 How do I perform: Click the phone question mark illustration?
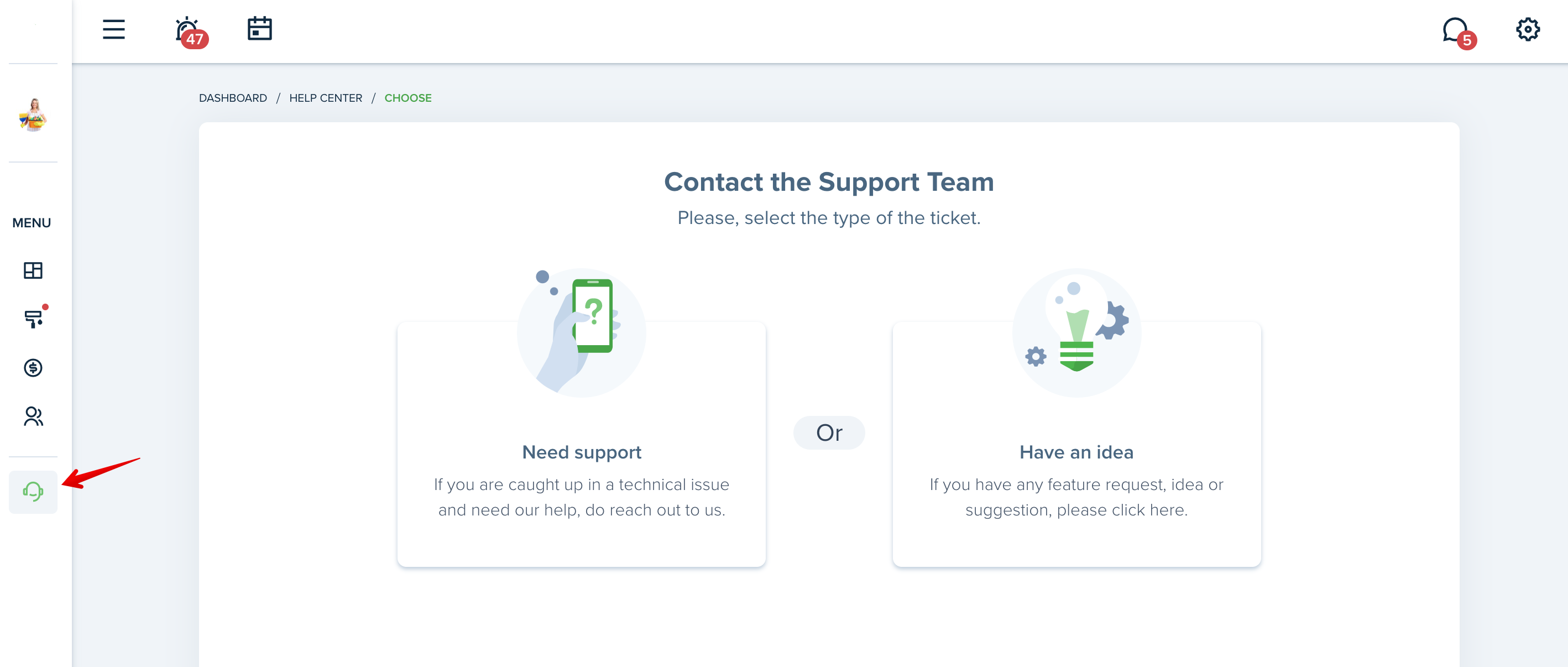pyautogui.click(x=581, y=332)
